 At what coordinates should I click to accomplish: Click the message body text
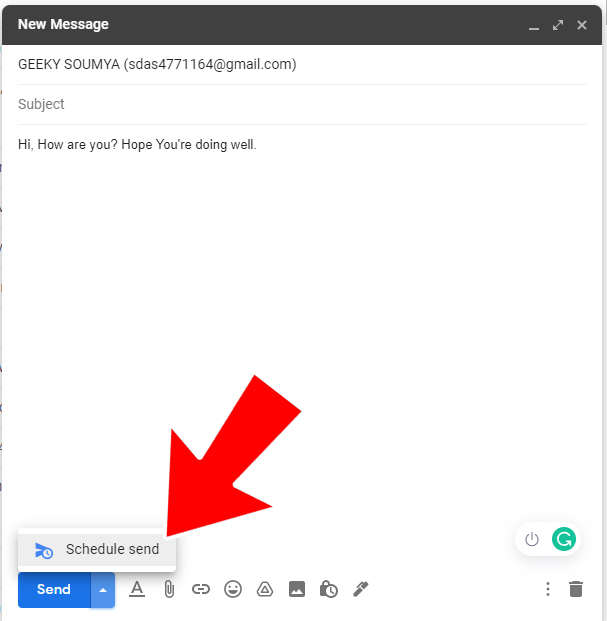137,145
